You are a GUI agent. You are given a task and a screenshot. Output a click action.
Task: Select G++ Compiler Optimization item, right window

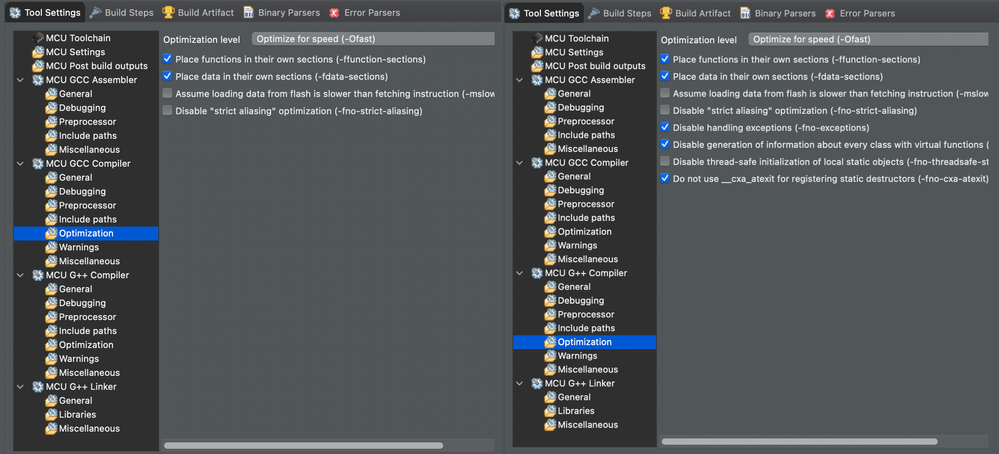point(584,342)
